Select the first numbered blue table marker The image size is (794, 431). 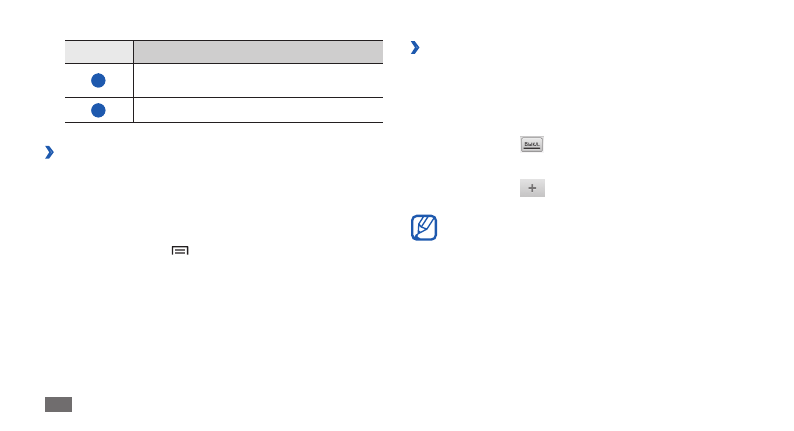click(x=99, y=81)
